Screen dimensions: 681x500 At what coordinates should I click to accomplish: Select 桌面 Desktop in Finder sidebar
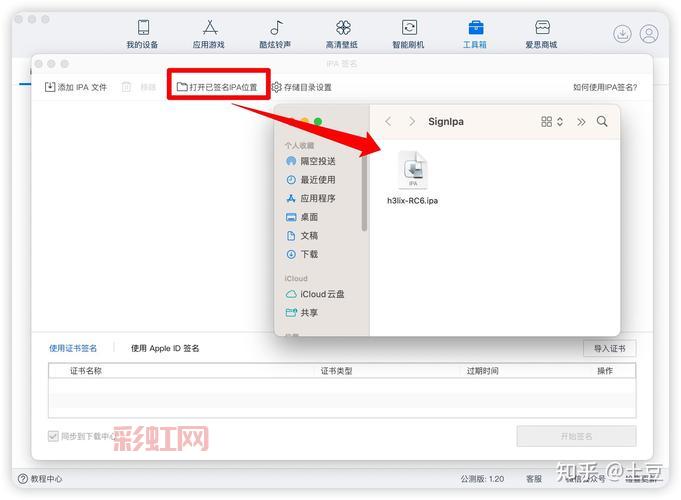click(x=302, y=217)
